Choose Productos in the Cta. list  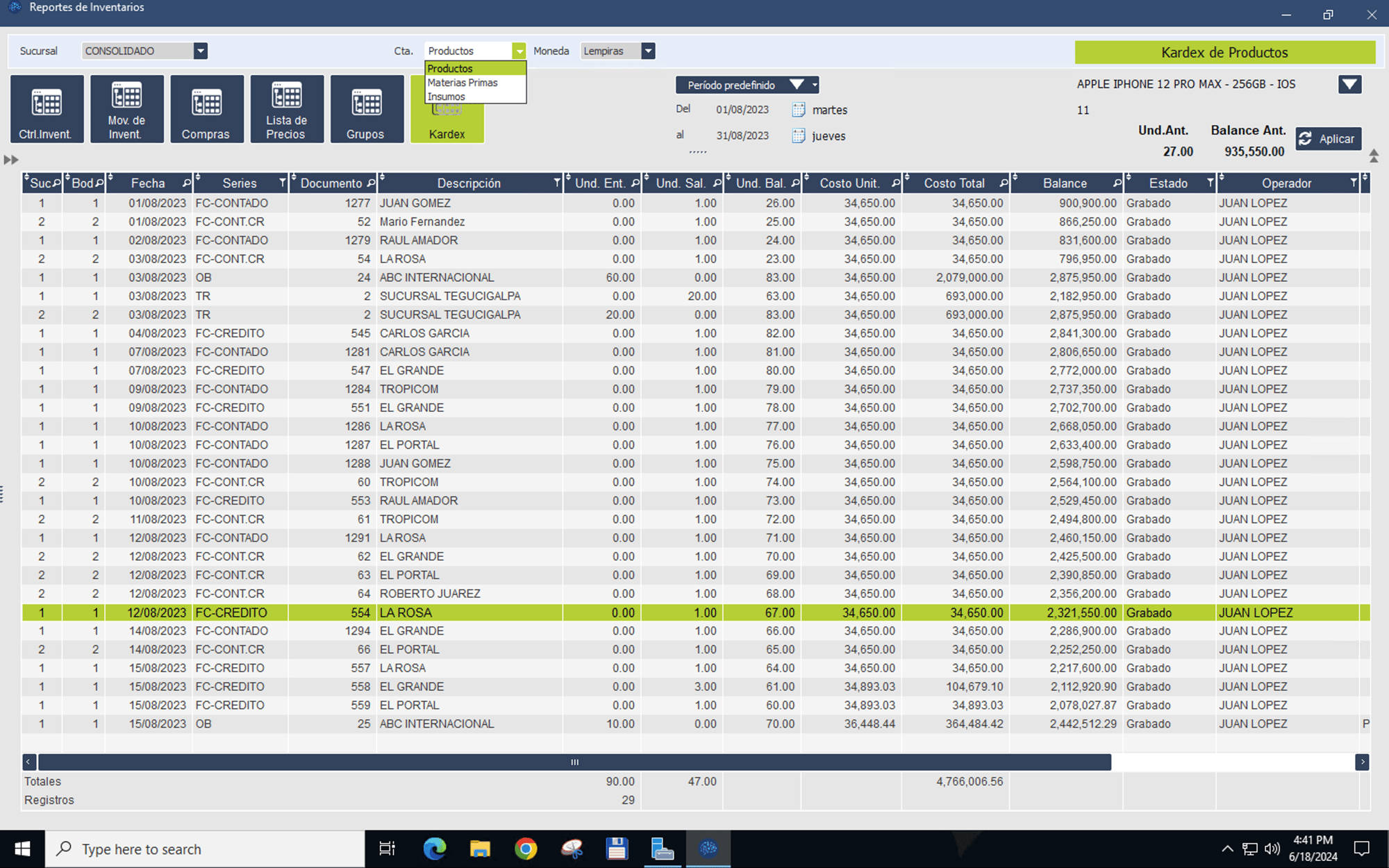point(475,68)
